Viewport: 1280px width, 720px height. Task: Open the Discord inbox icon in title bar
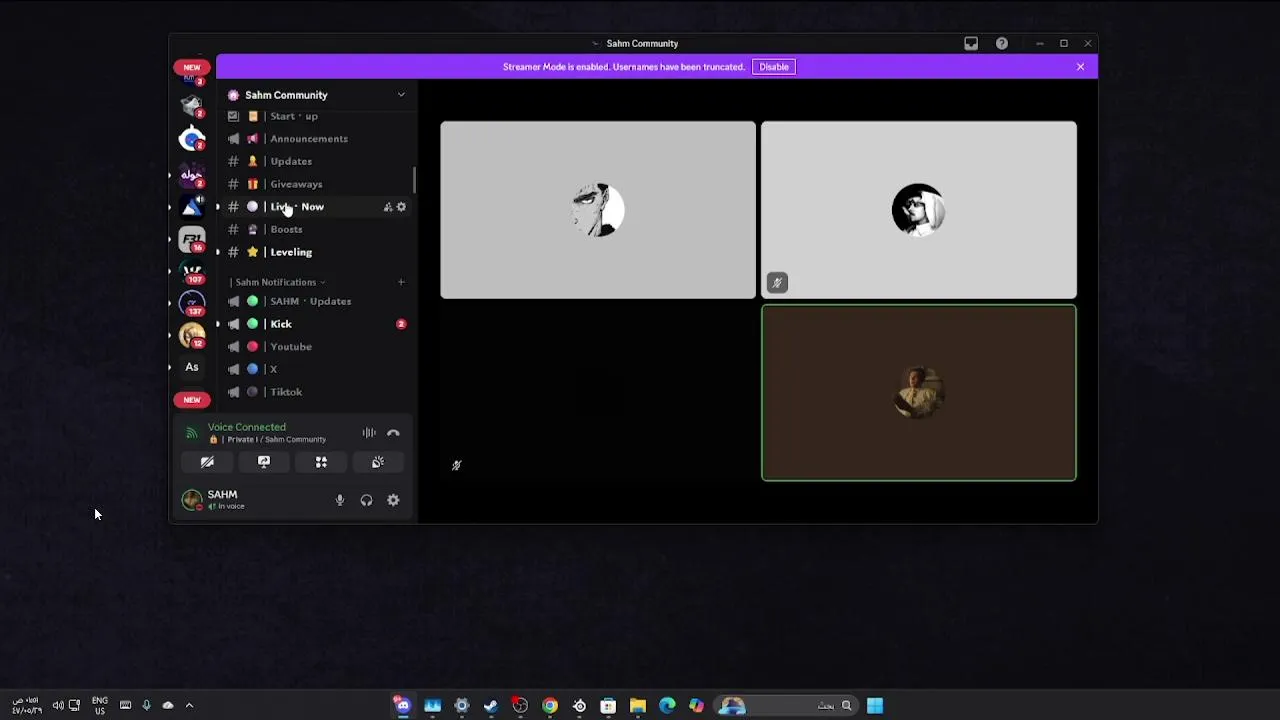pyautogui.click(x=971, y=43)
